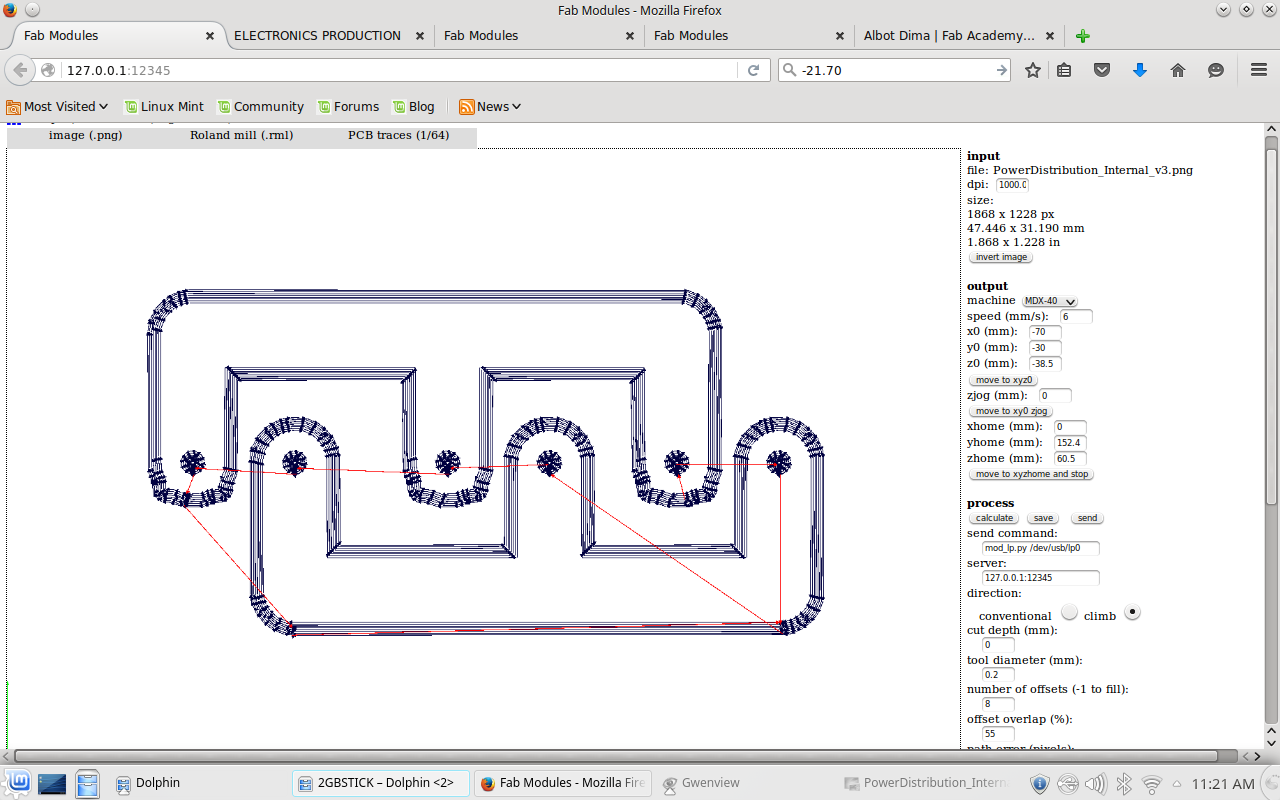Switch to the Albot Dima Fab Academy tab

(948, 36)
